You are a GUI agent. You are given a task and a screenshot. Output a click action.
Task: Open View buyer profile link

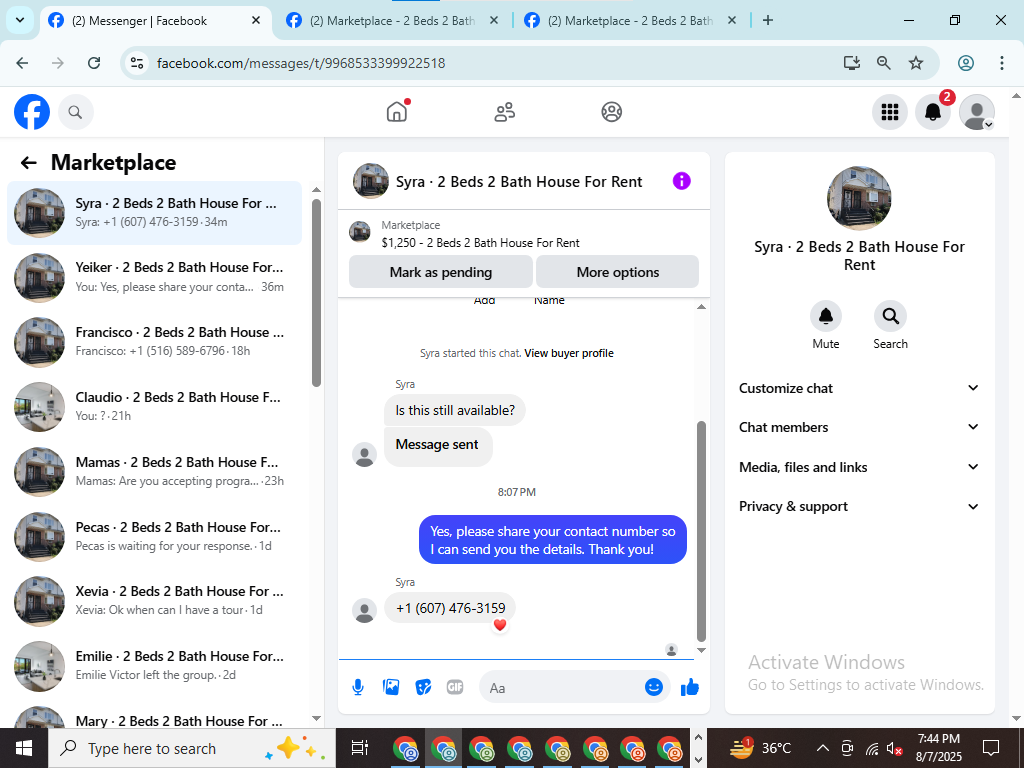[x=569, y=353]
